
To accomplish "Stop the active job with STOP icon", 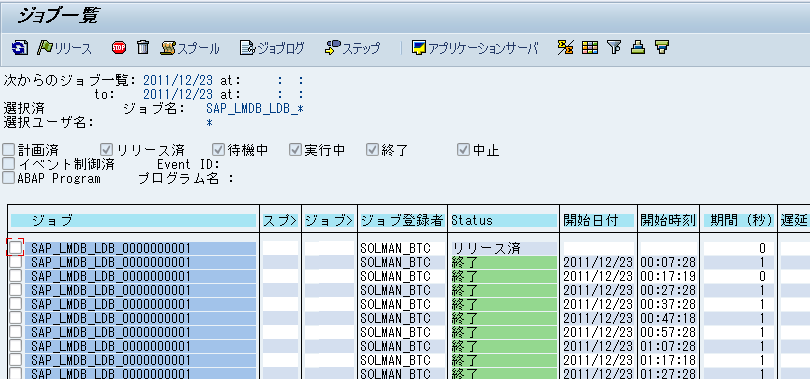I will point(119,48).
